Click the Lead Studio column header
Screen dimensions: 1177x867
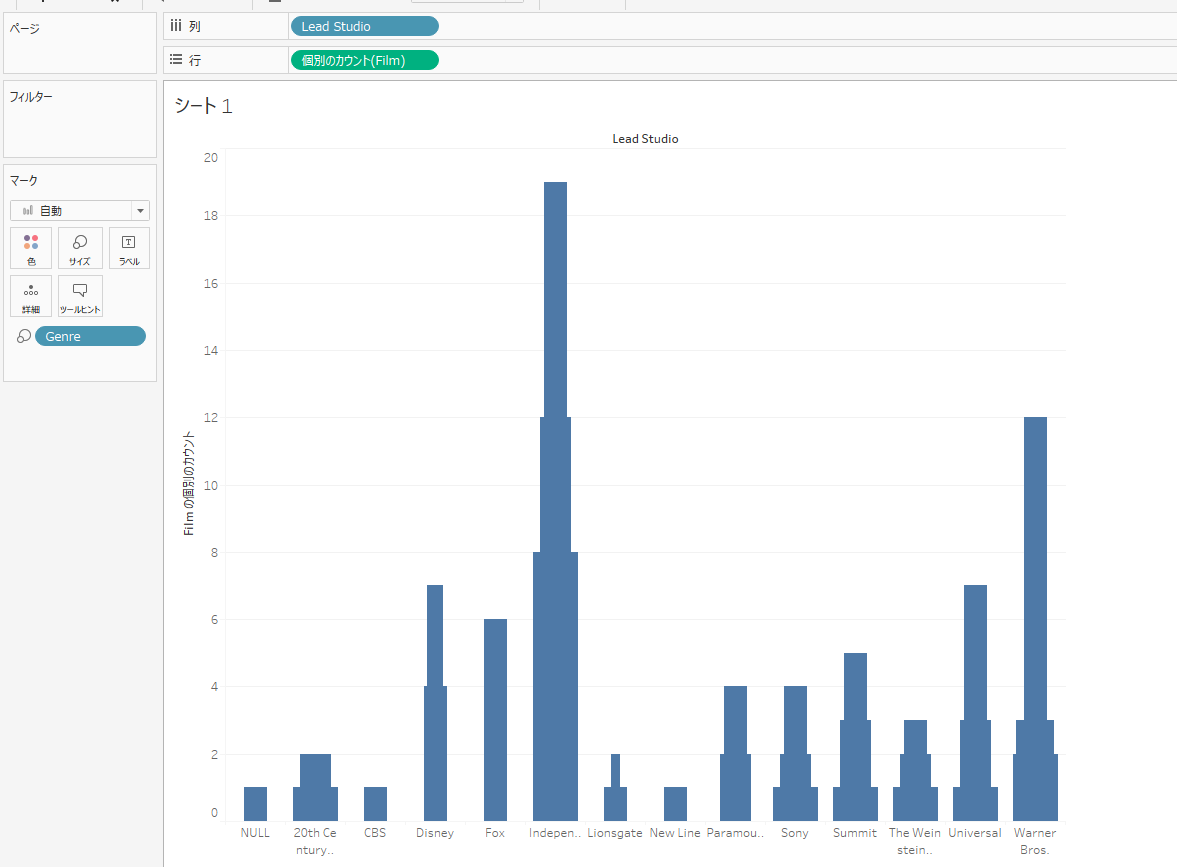[645, 139]
